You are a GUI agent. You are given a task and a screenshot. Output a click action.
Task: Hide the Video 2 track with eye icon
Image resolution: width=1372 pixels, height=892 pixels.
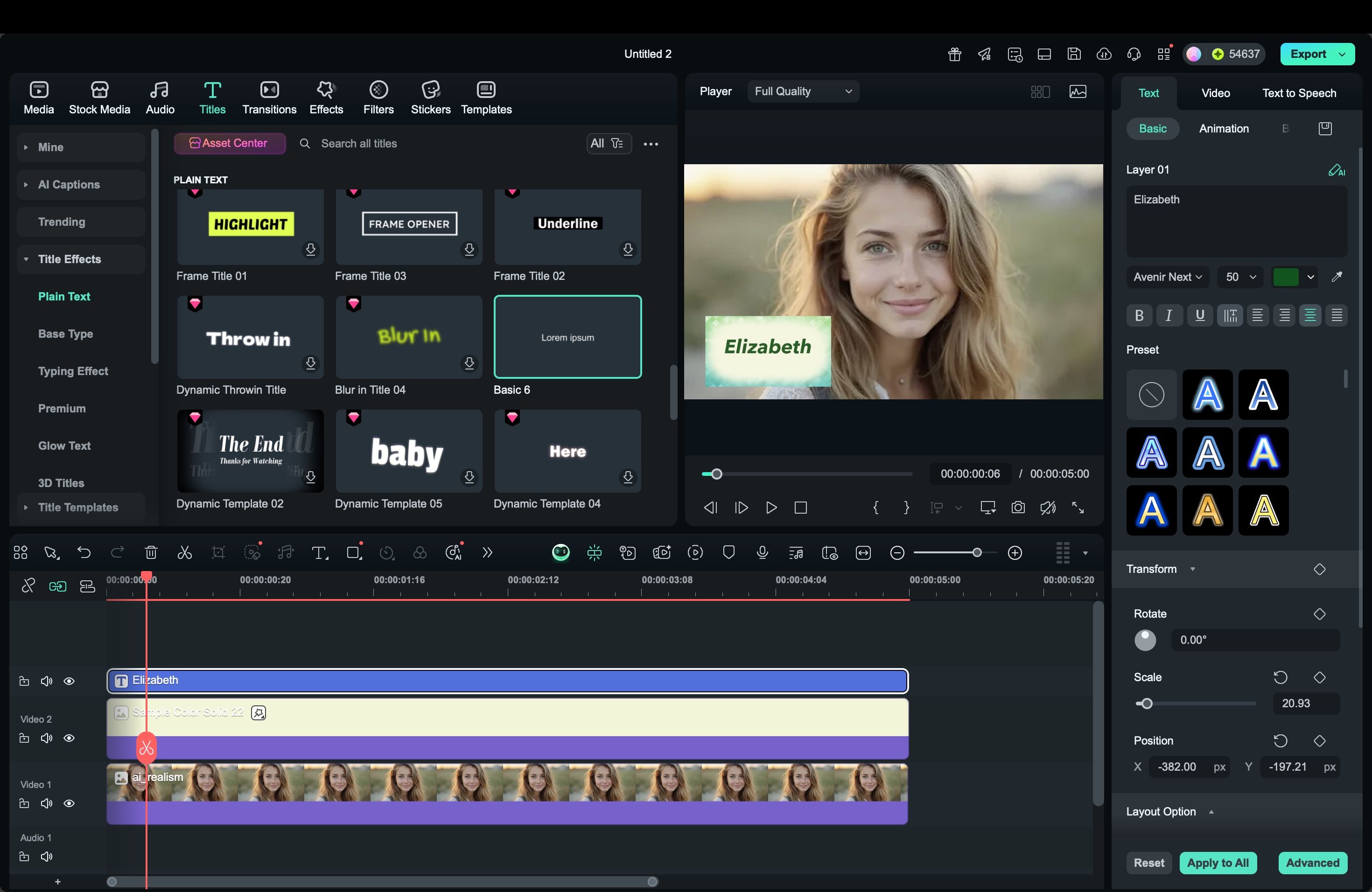click(69, 738)
